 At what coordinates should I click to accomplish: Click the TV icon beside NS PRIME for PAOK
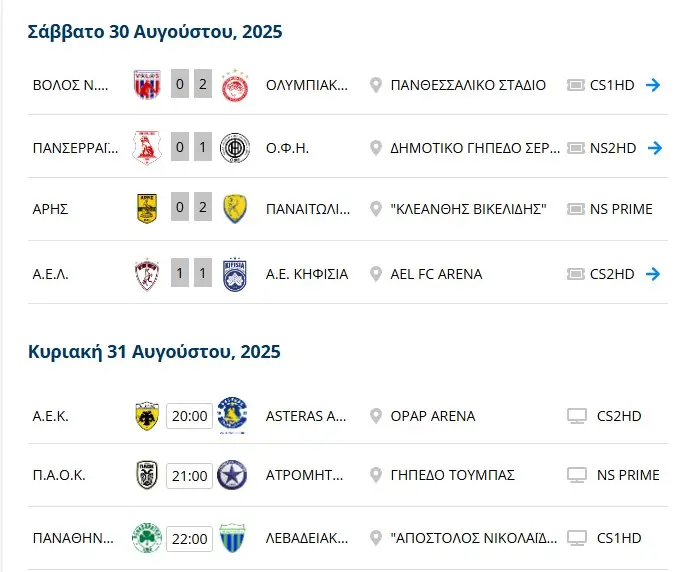(576, 476)
